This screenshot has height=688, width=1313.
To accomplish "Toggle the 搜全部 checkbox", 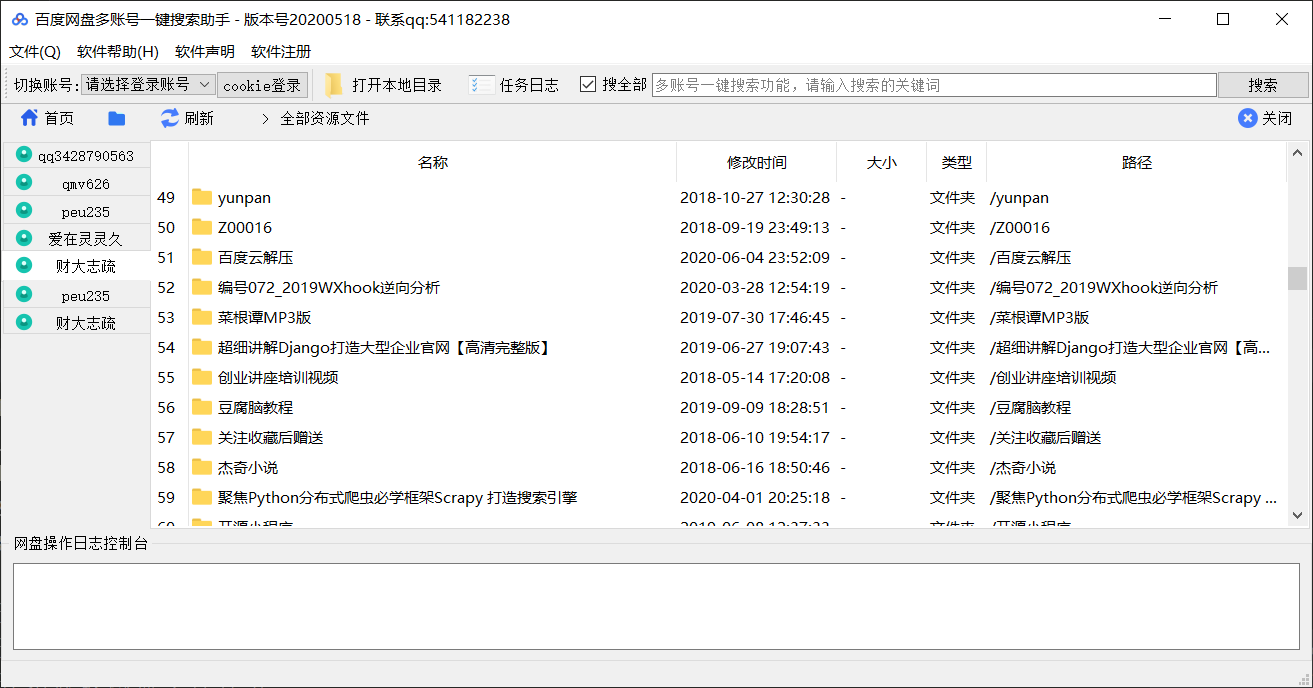I will click(589, 84).
